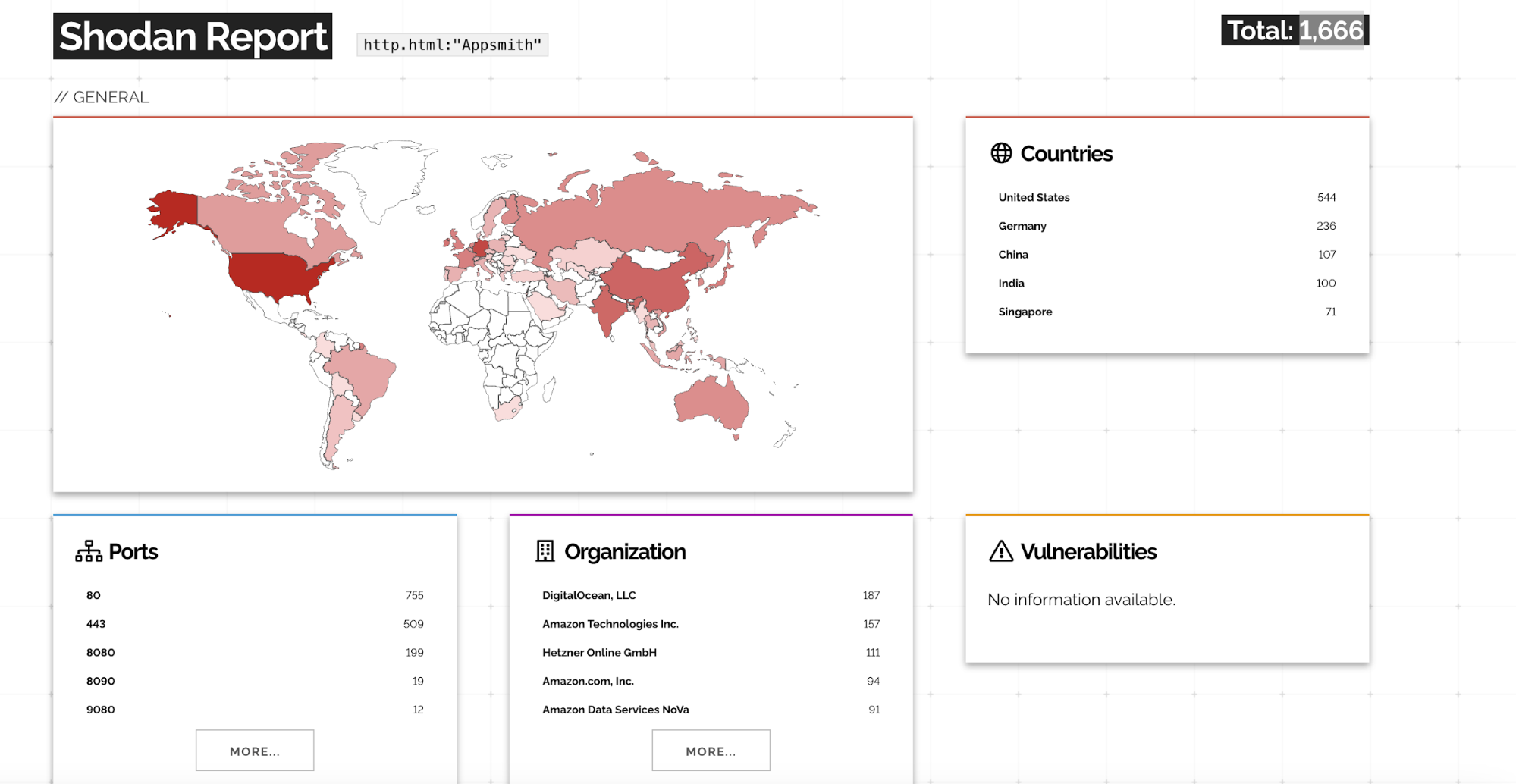Click the network icon beside Ports
Screen dimensions: 1516x784
pos(89,551)
